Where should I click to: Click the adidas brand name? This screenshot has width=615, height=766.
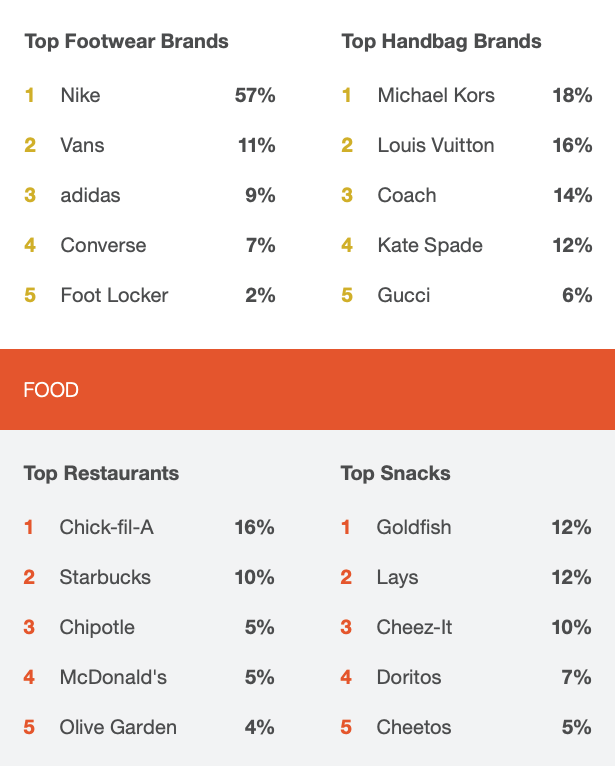(90, 196)
